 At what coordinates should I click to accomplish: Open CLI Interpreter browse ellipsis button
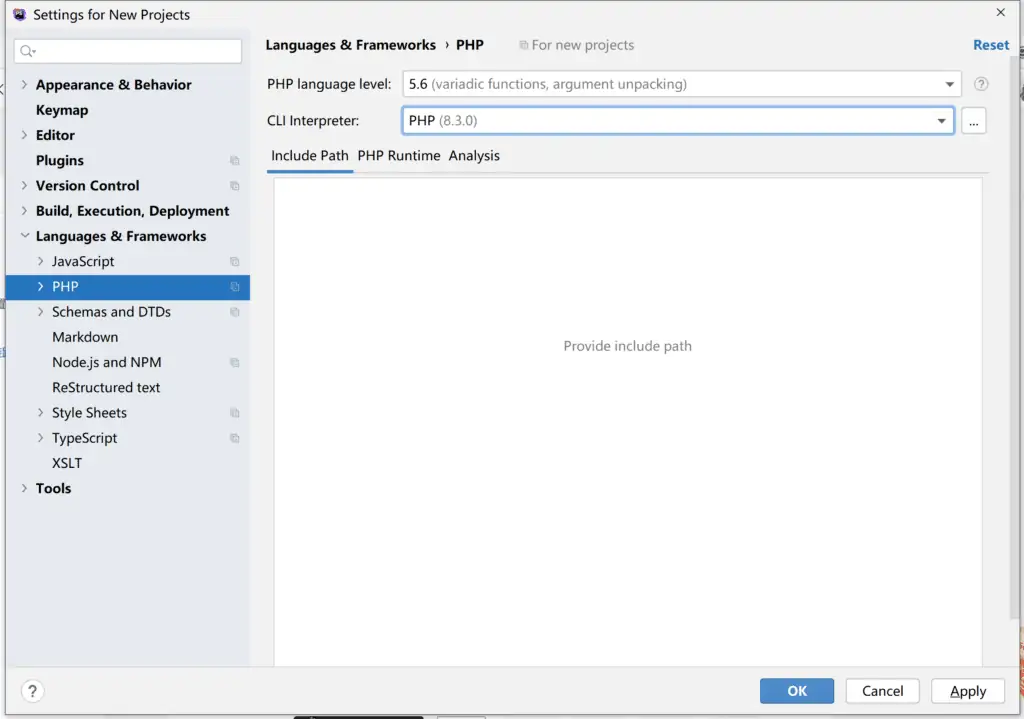[973, 121]
